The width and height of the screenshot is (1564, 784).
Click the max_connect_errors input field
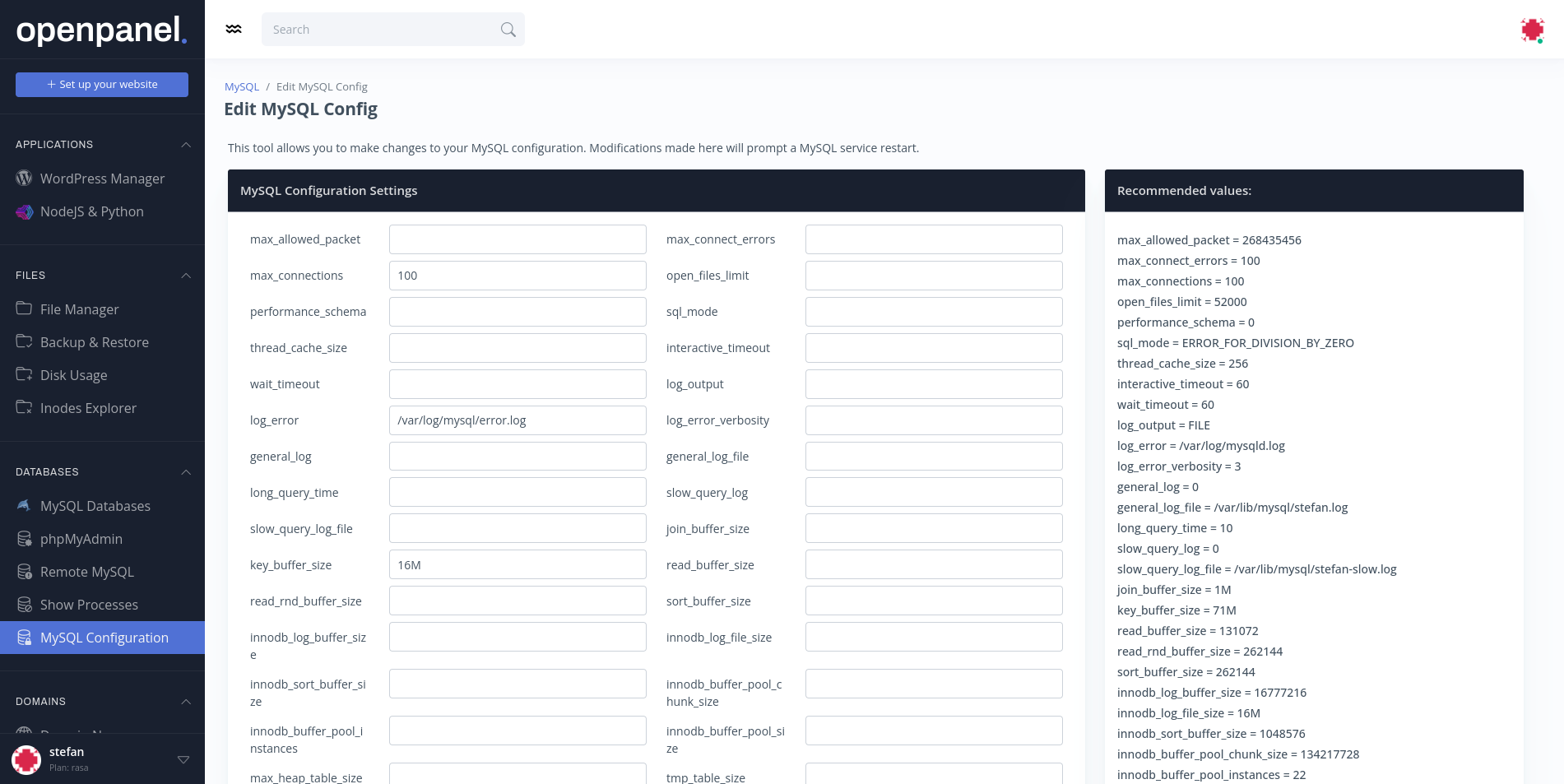934,239
